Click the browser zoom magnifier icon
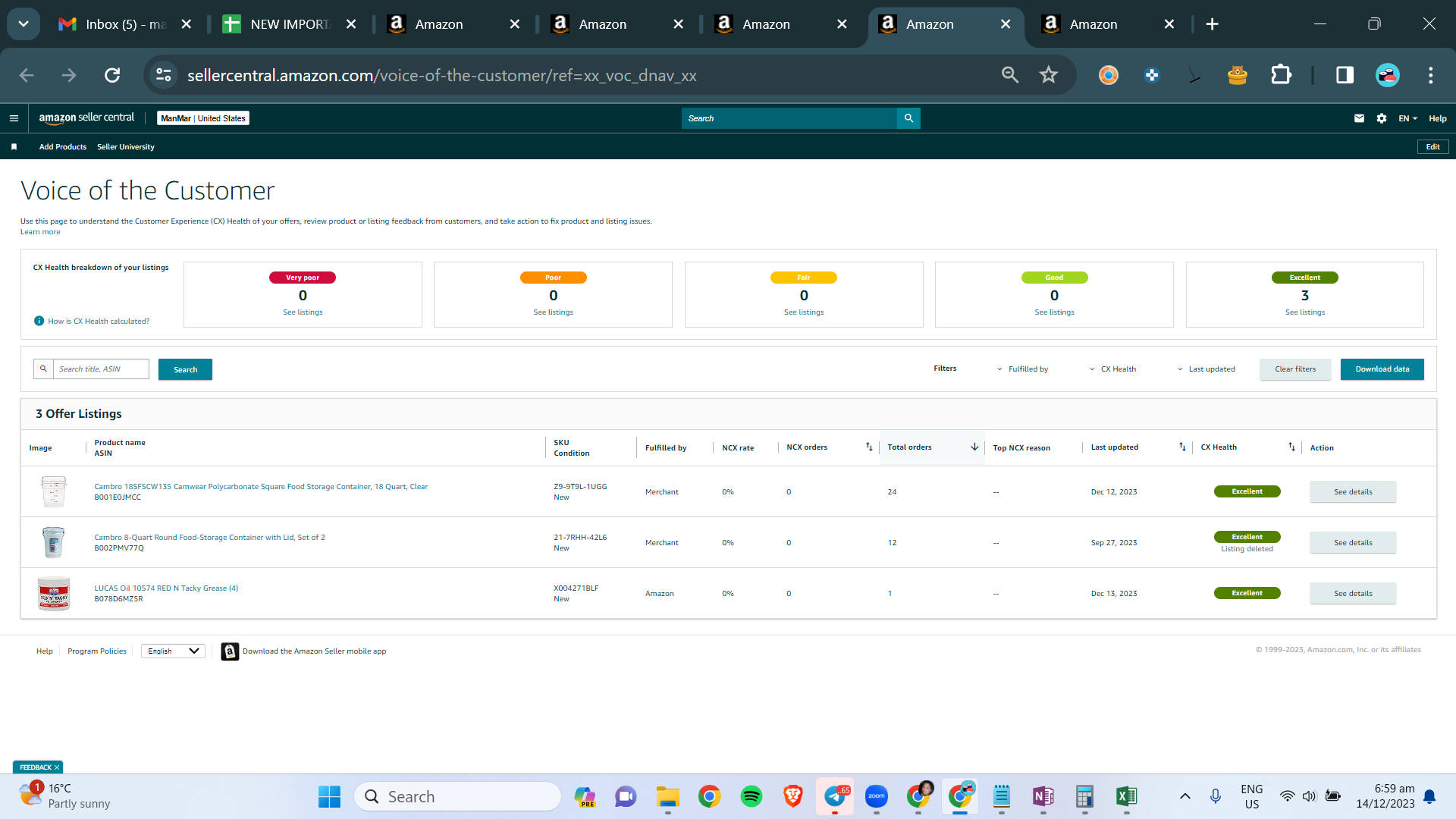Image resolution: width=1456 pixels, height=819 pixels. (x=1009, y=75)
